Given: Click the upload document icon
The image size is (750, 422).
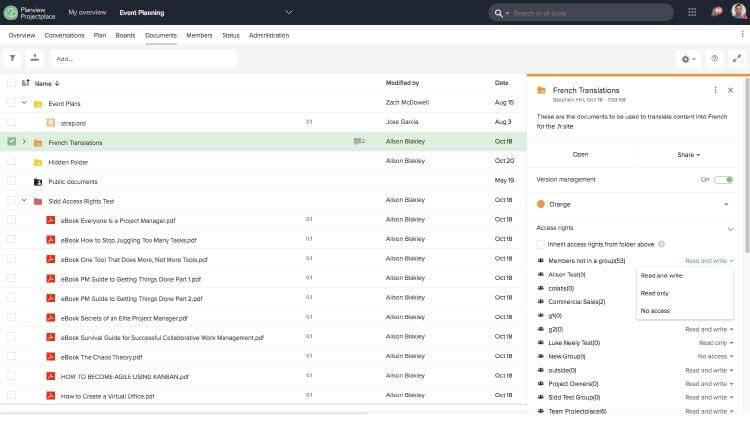Looking at the screenshot, I should (x=35, y=59).
